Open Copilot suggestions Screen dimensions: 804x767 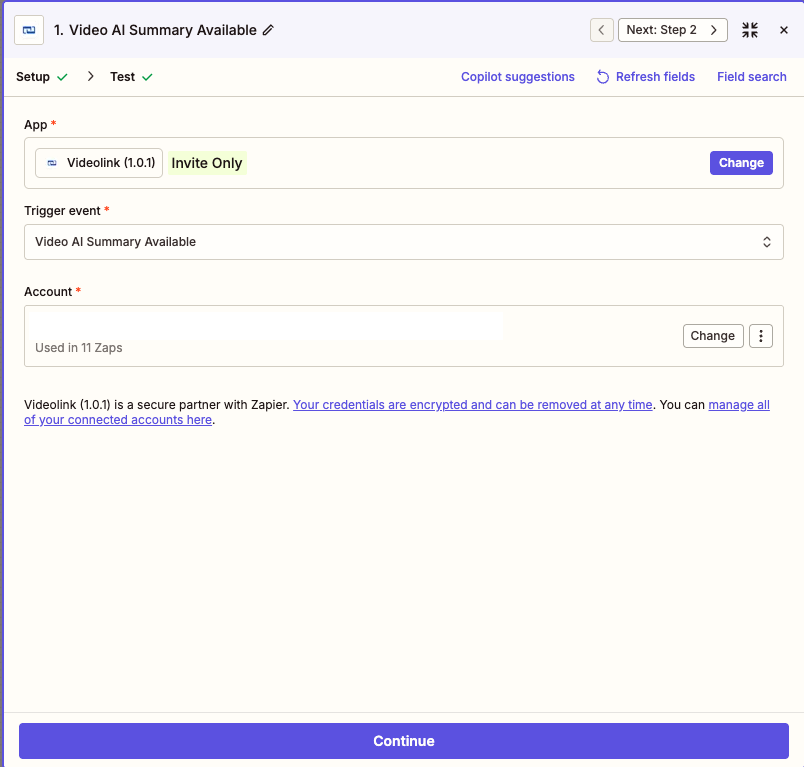(517, 77)
